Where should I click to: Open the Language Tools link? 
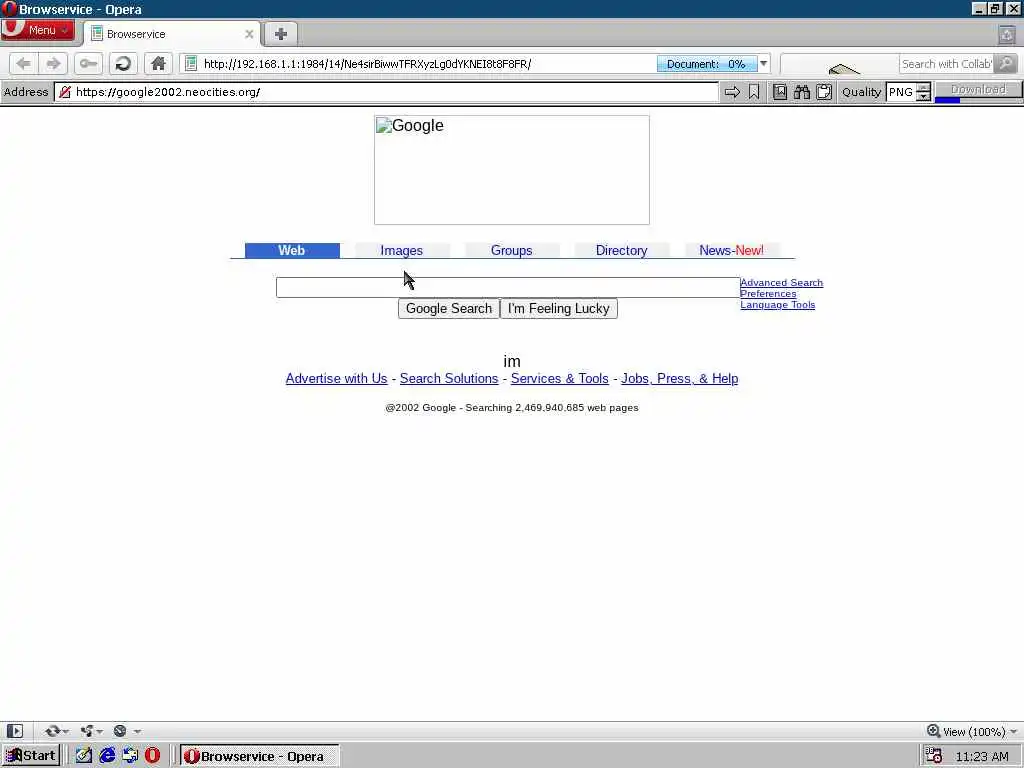(x=778, y=305)
